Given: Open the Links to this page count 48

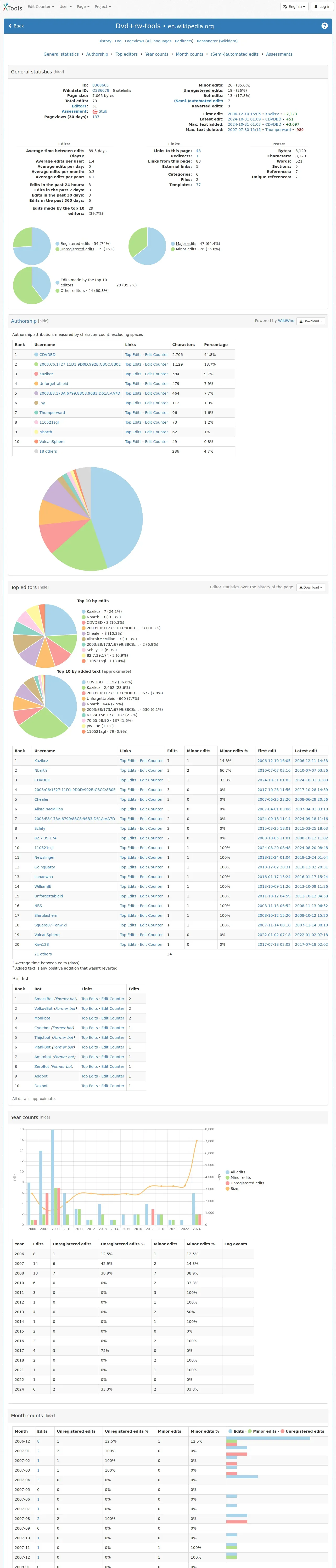Looking at the screenshot, I should tap(198, 151).
